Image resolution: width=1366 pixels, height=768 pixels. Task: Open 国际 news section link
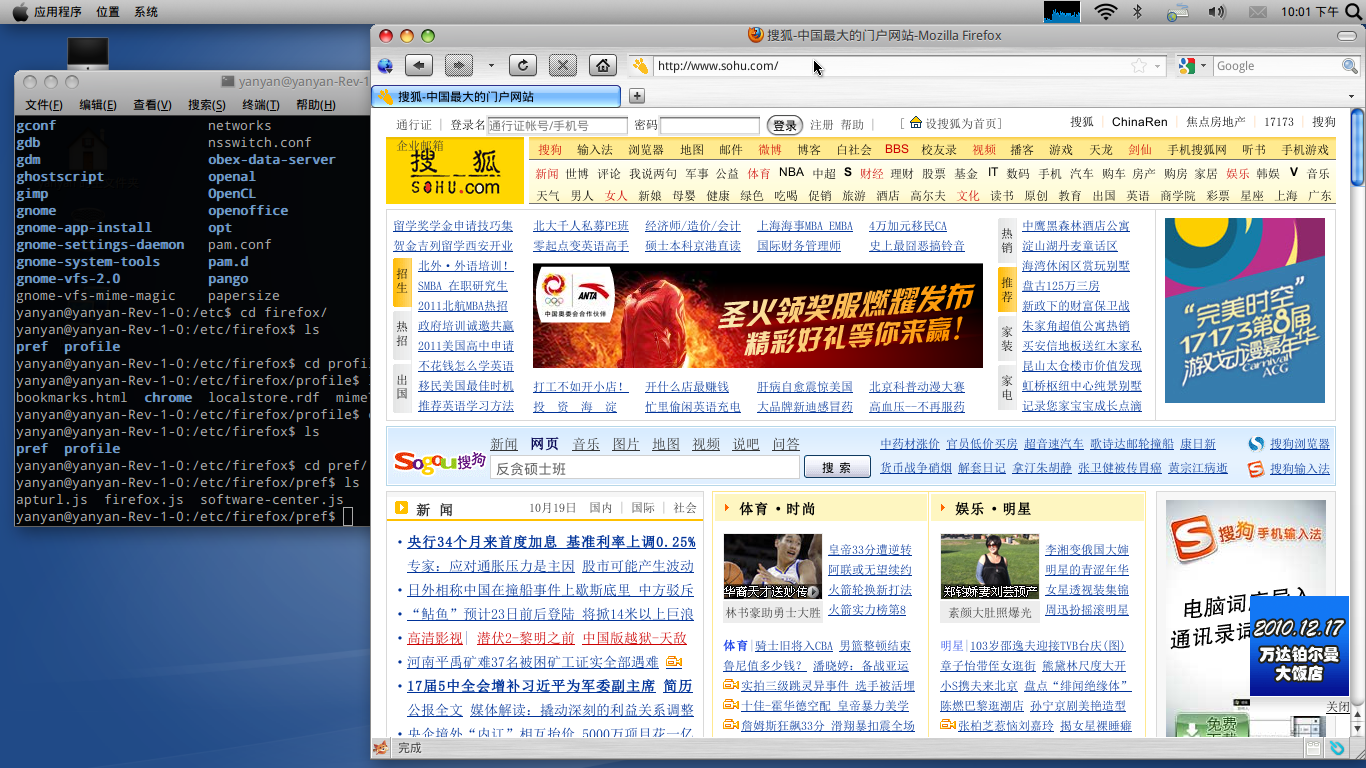pyautogui.click(x=643, y=508)
